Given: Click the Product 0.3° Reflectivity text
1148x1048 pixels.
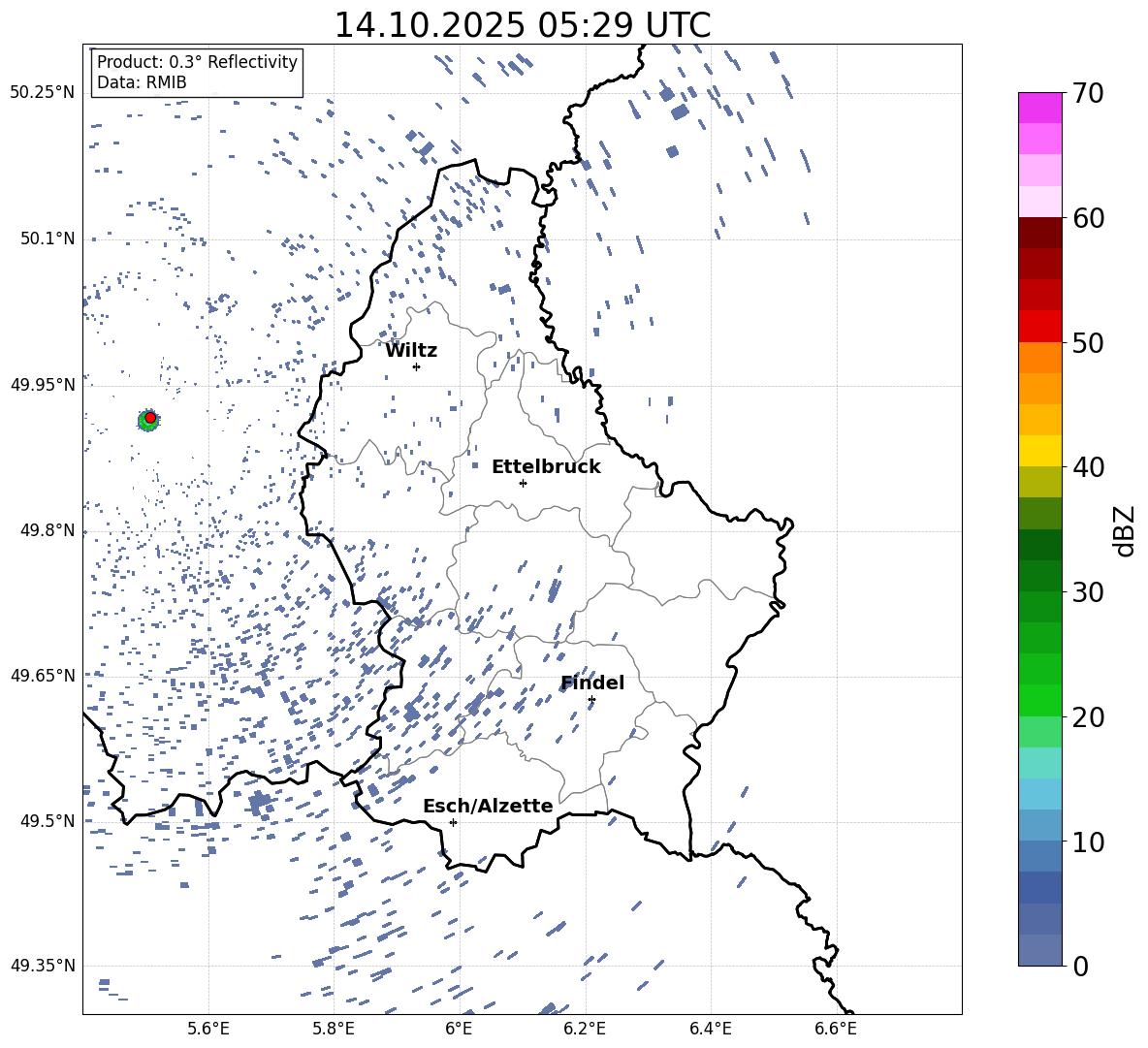Looking at the screenshot, I should pos(197,62).
